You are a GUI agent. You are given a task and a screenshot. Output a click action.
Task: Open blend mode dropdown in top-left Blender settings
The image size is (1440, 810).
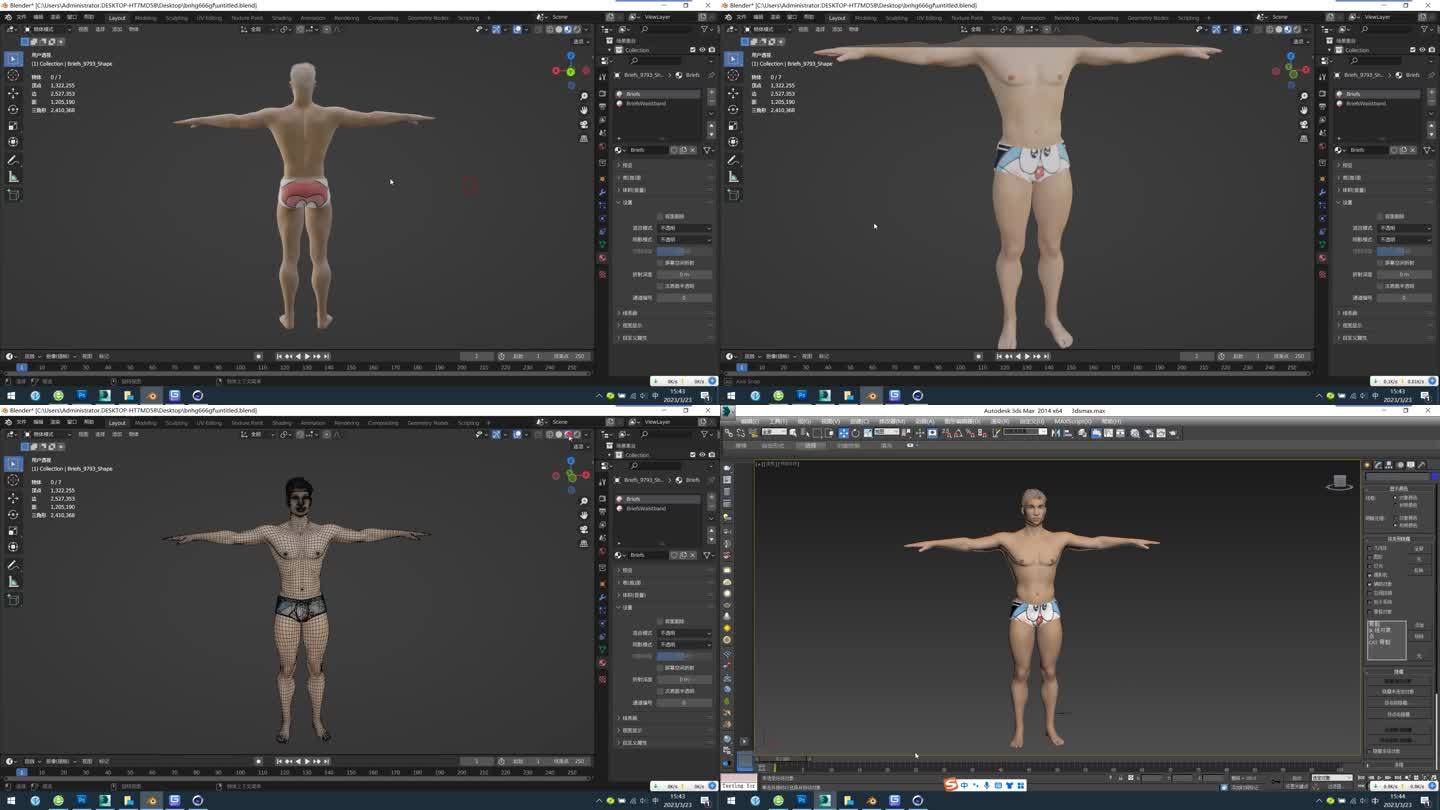(685, 228)
